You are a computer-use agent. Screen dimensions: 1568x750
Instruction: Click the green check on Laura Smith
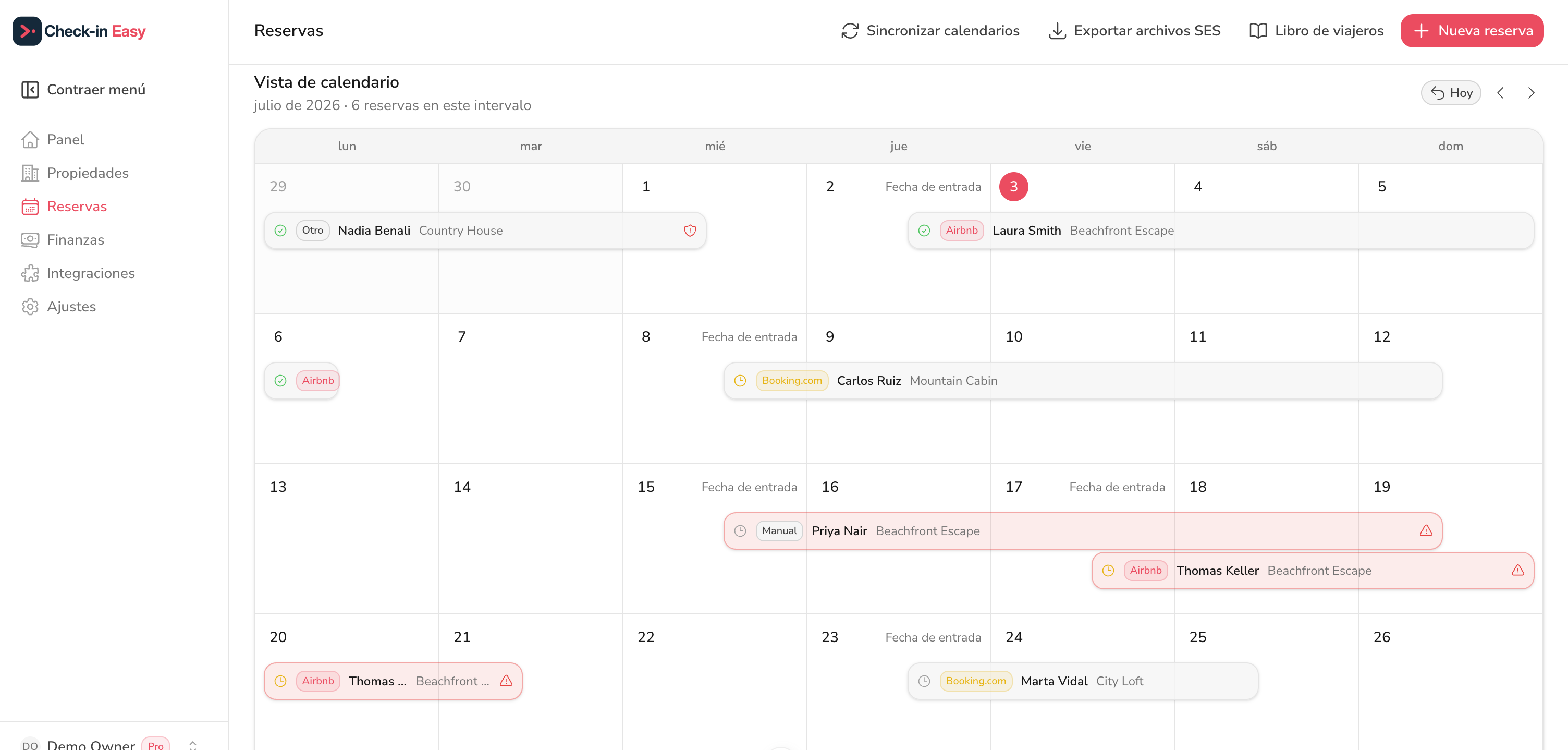click(924, 231)
